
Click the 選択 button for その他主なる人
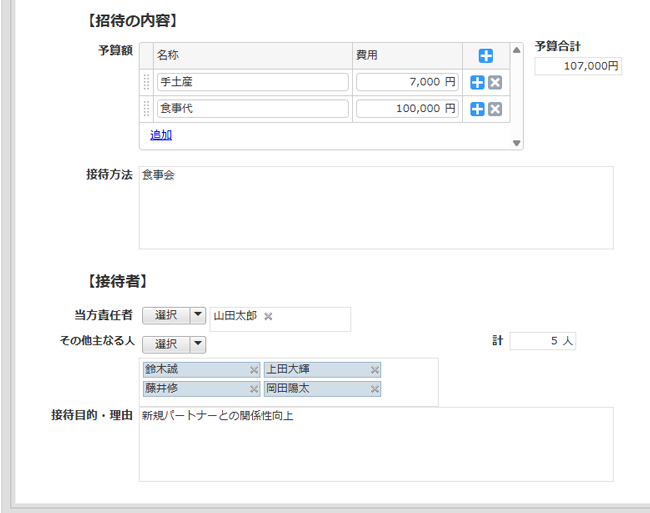(x=165, y=344)
